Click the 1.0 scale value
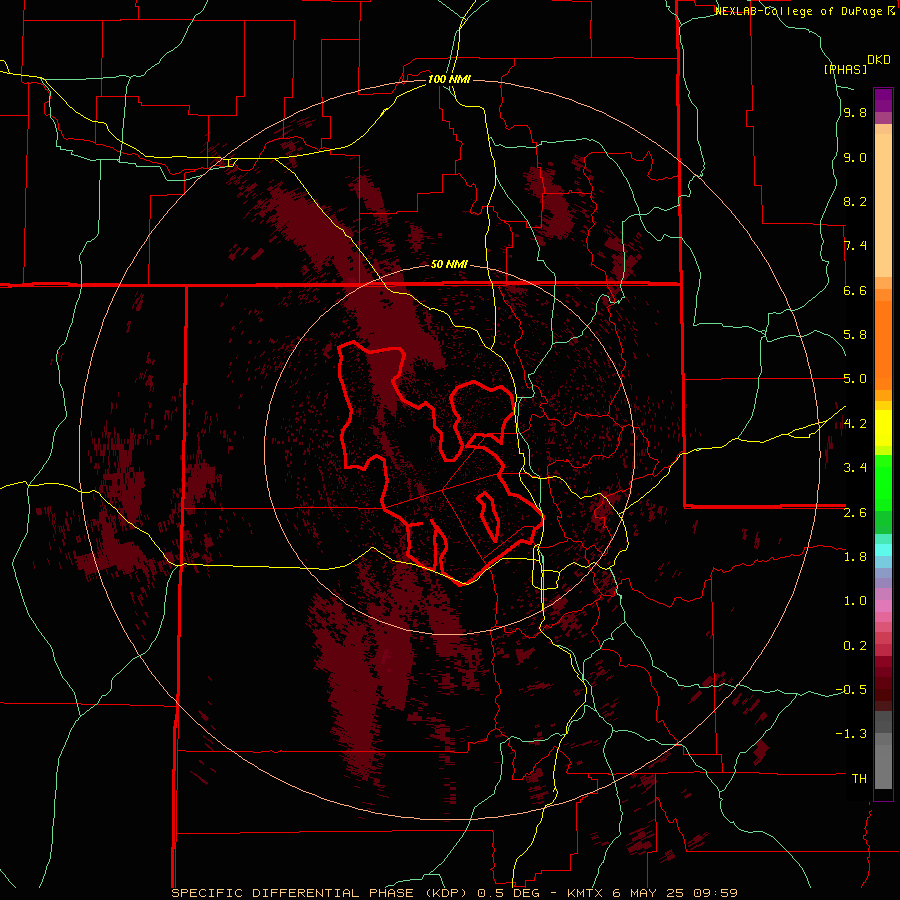Screen dimensions: 900x900 [855, 601]
